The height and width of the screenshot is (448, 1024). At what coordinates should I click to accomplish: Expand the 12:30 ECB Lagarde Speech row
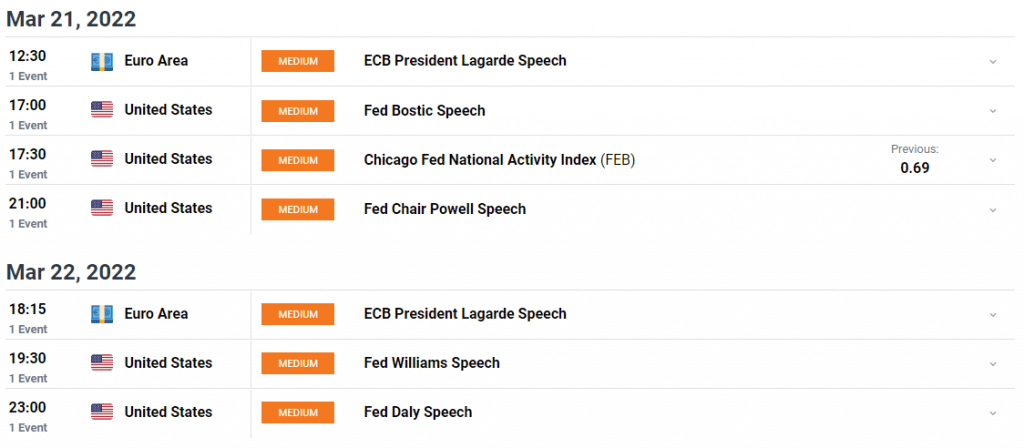point(993,62)
